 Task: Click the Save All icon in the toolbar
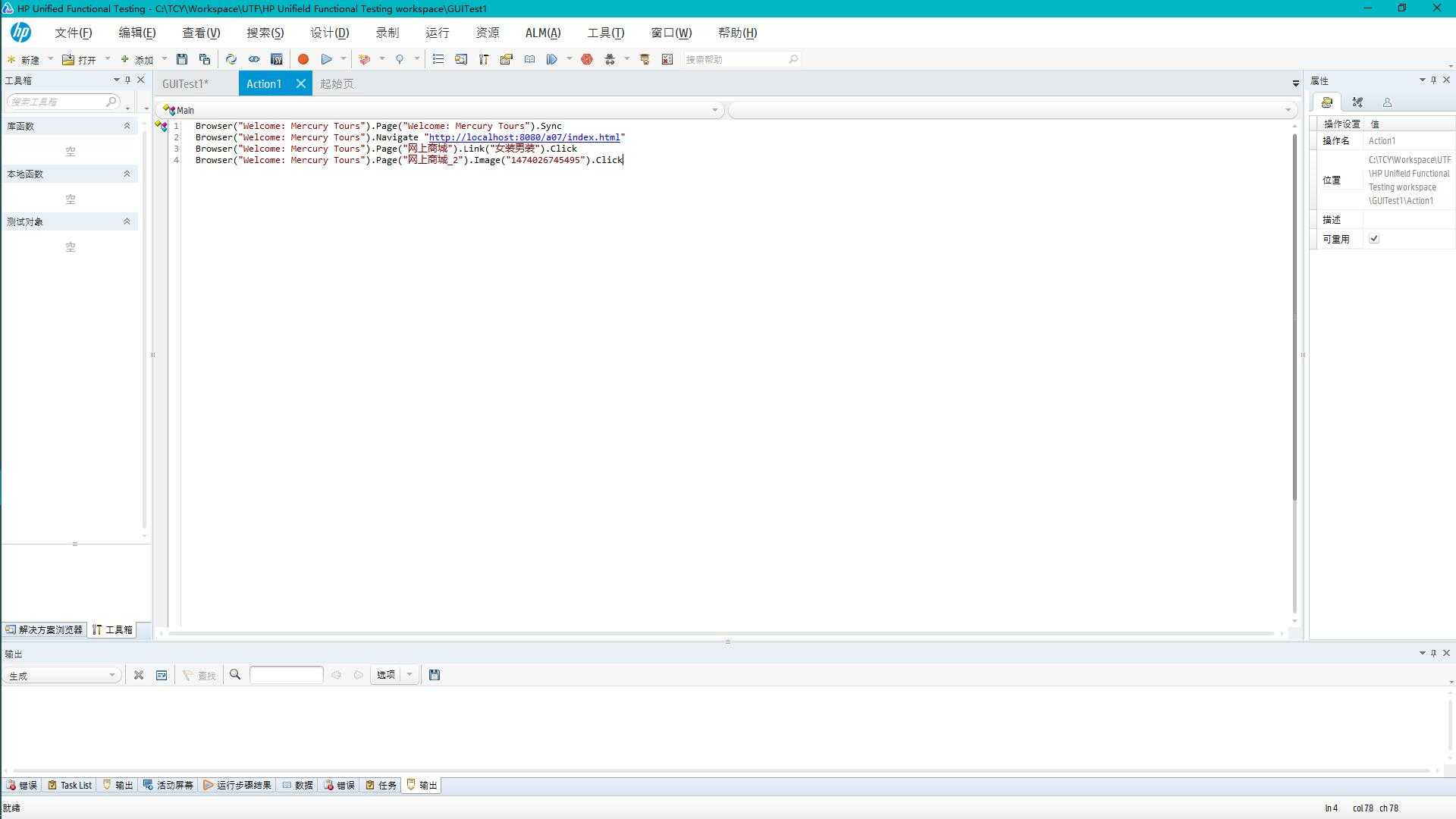(205, 59)
